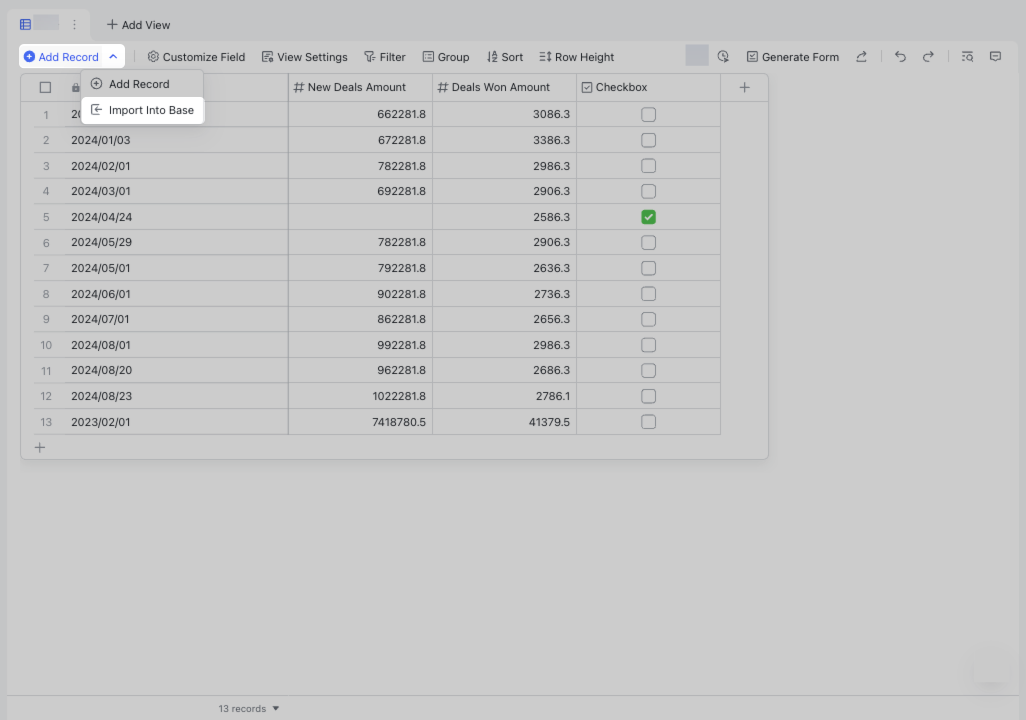Click the Deals Won value 3086.3
The image size is (1026, 720).
(504, 114)
